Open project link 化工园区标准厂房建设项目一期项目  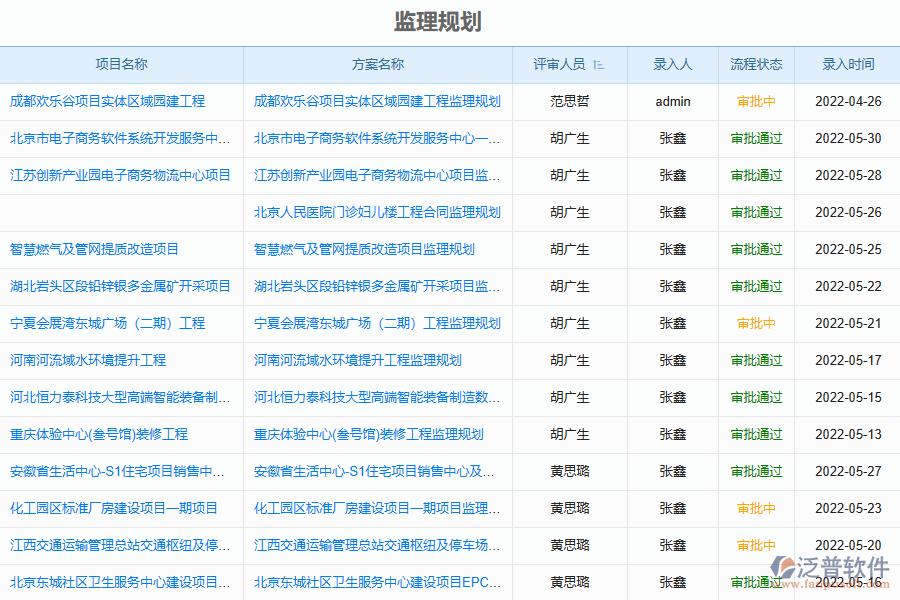click(114, 508)
